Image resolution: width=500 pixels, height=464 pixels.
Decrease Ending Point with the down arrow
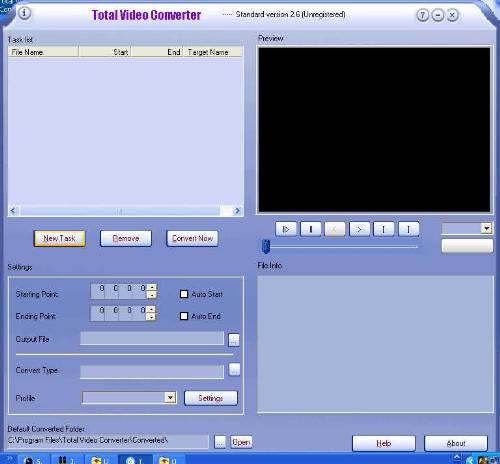coord(152,317)
